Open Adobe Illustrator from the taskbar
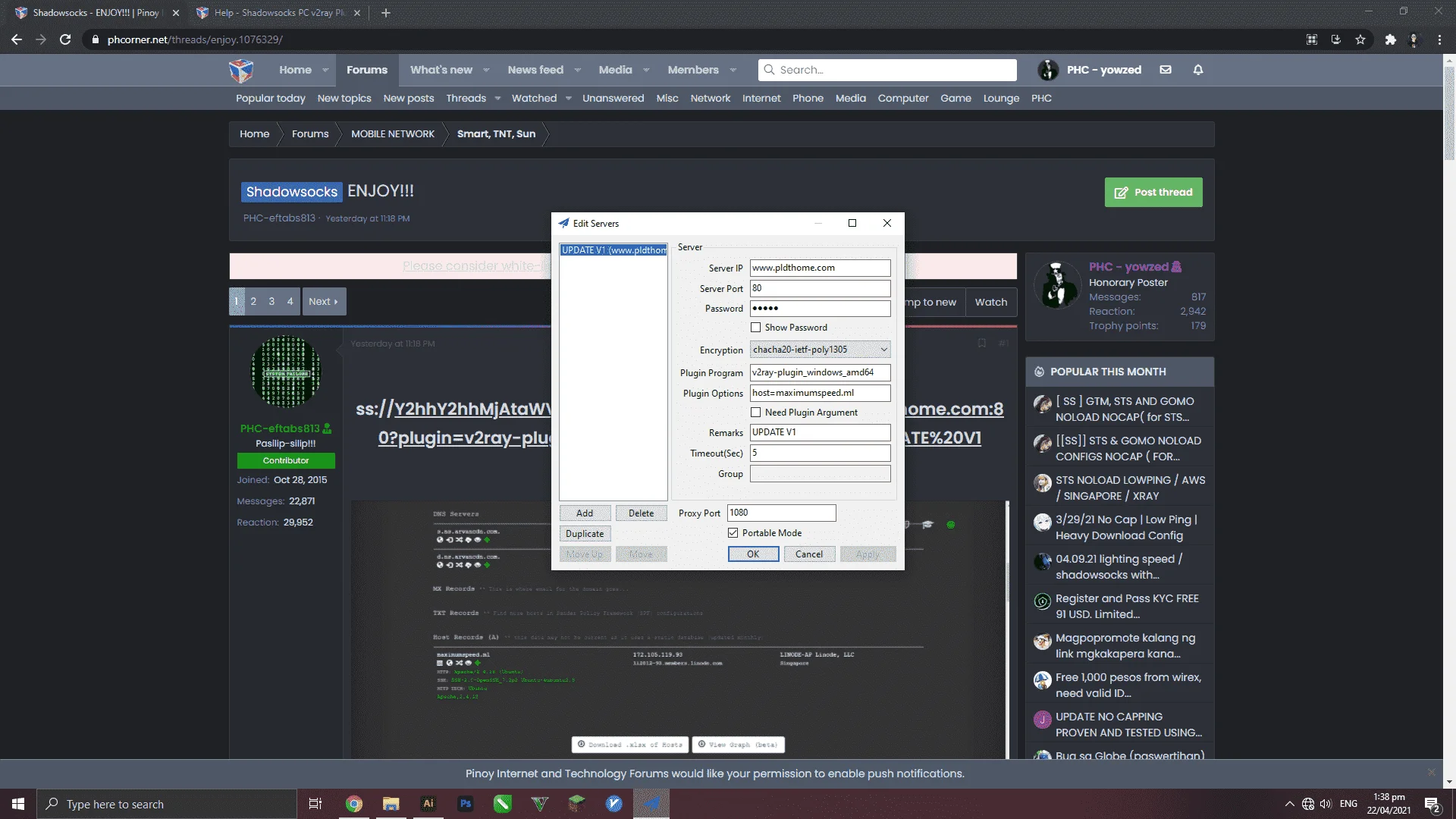Viewport: 1456px width, 819px height. pyautogui.click(x=428, y=804)
